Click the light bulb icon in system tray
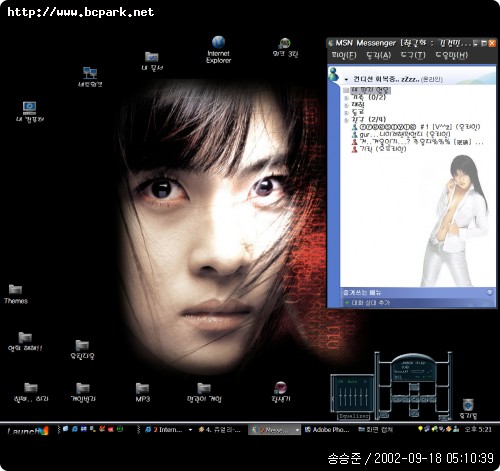The image size is (500, 471). (x=420, y=429)
